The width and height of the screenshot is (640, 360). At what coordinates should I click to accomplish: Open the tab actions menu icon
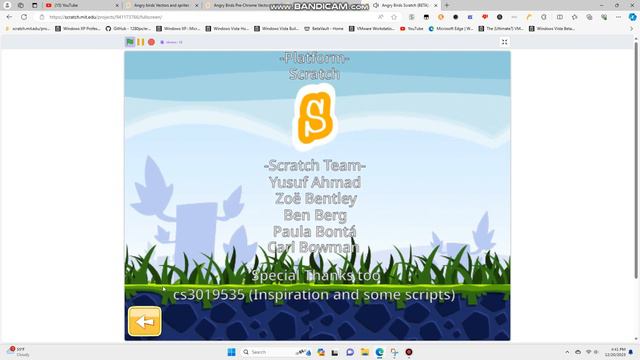(x=35, y=5)
